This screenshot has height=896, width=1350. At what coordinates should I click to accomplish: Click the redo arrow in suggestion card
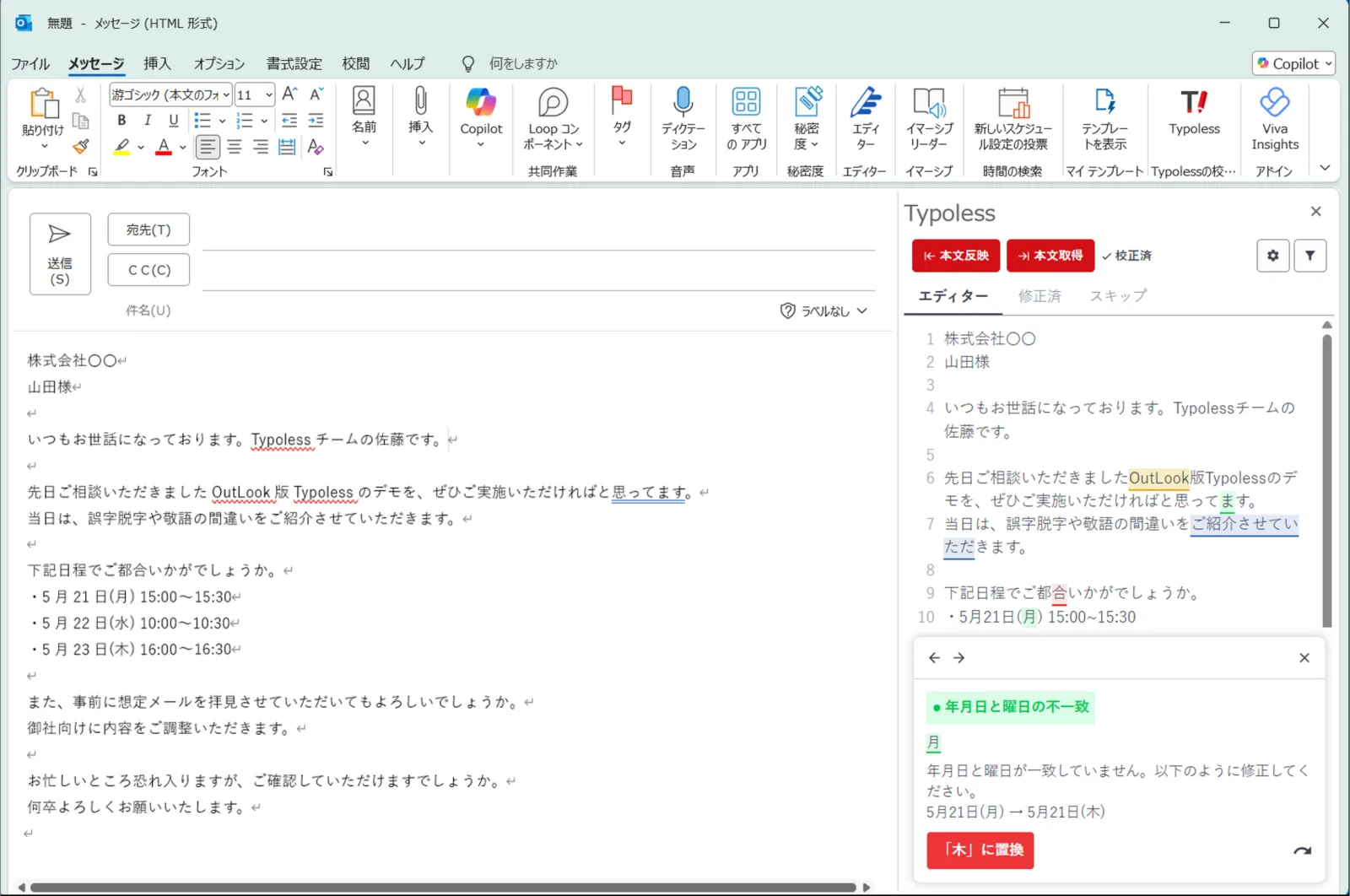point(1302,850)
